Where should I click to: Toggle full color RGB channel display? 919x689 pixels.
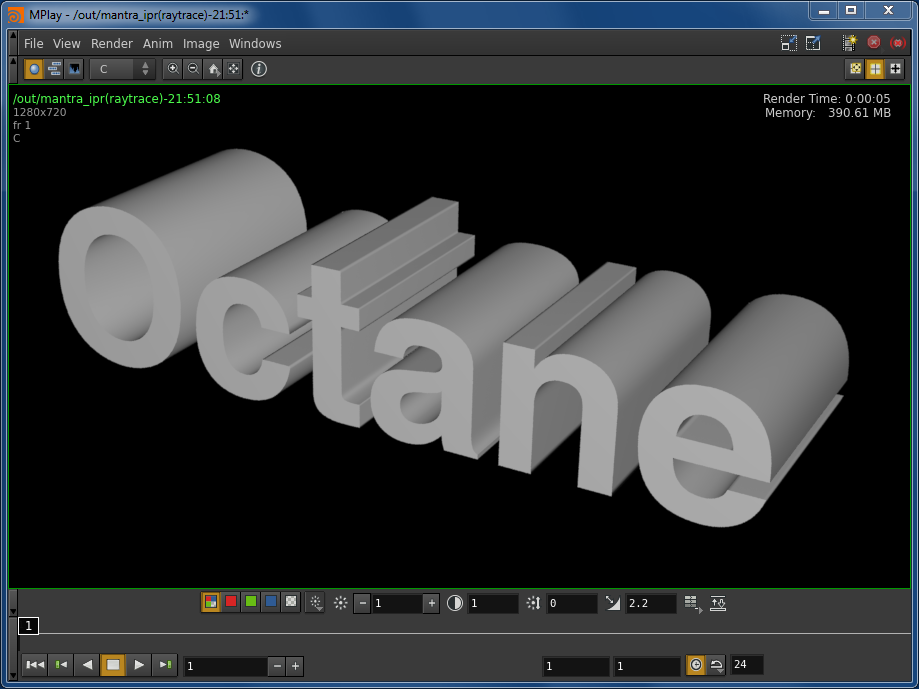click(x=211, y=602)
